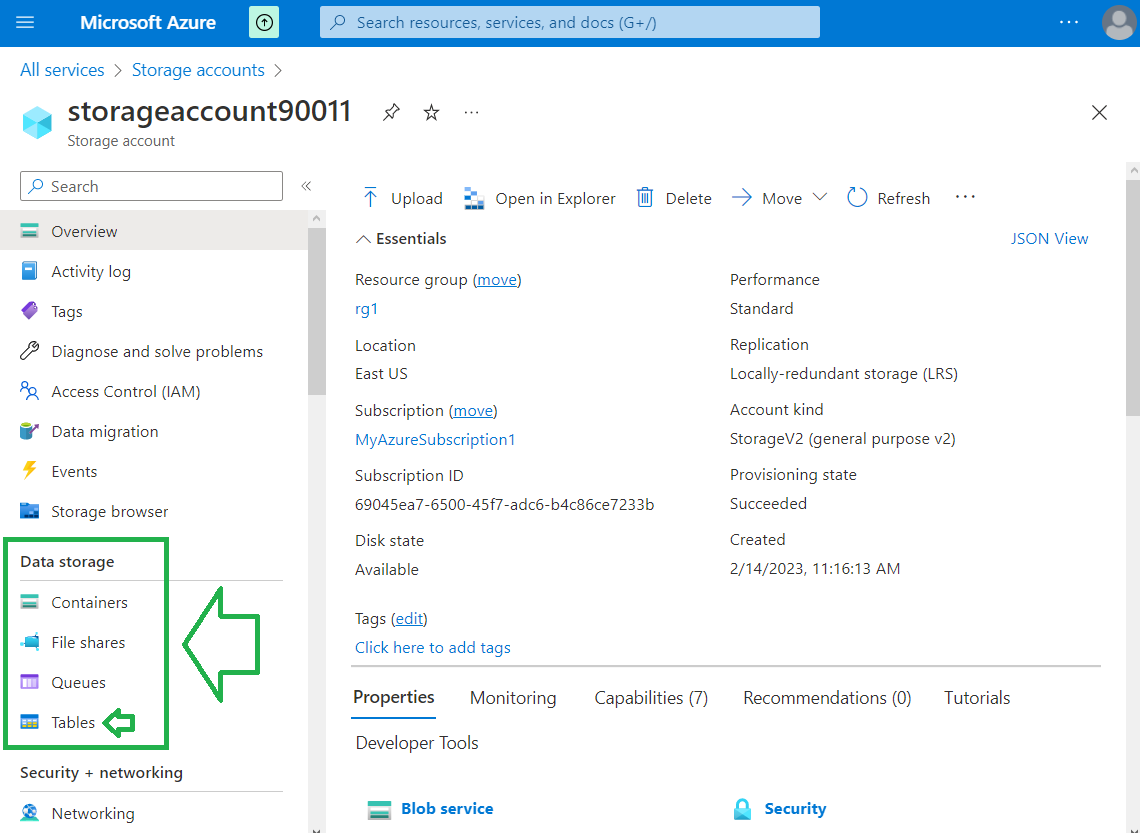
Task: Click the Storage browser icon
Action: [30, 511]
